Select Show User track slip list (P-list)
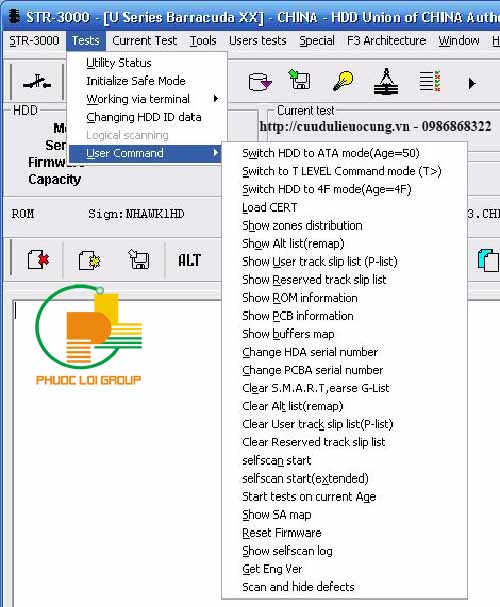Viewport: 500px width, 607px height. [x=344, y=262]
